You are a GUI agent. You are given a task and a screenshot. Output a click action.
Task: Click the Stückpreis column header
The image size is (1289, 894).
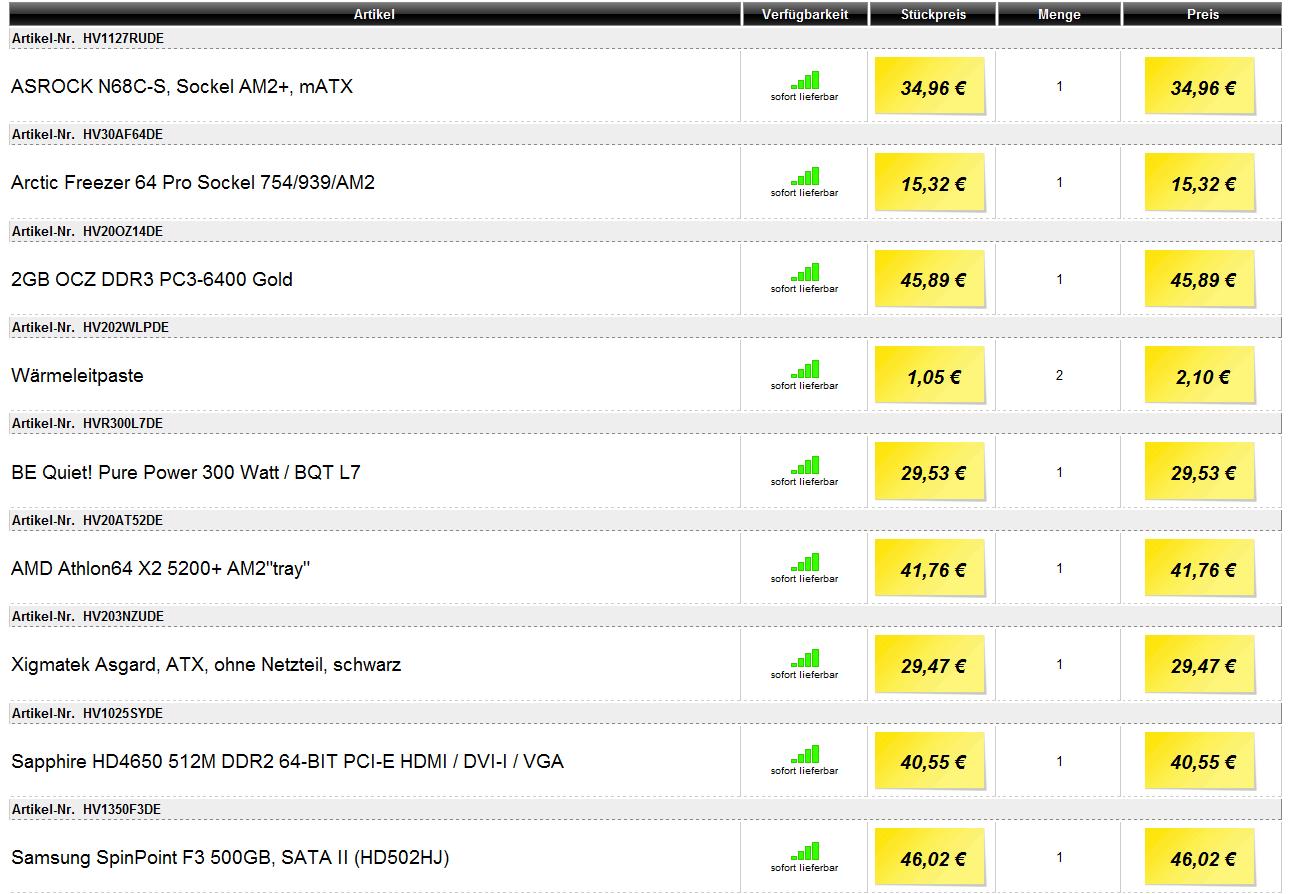[933, 14]
